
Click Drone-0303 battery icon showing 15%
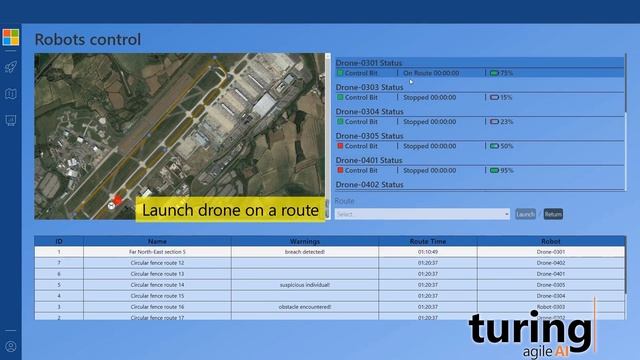[x=494, y=98]
